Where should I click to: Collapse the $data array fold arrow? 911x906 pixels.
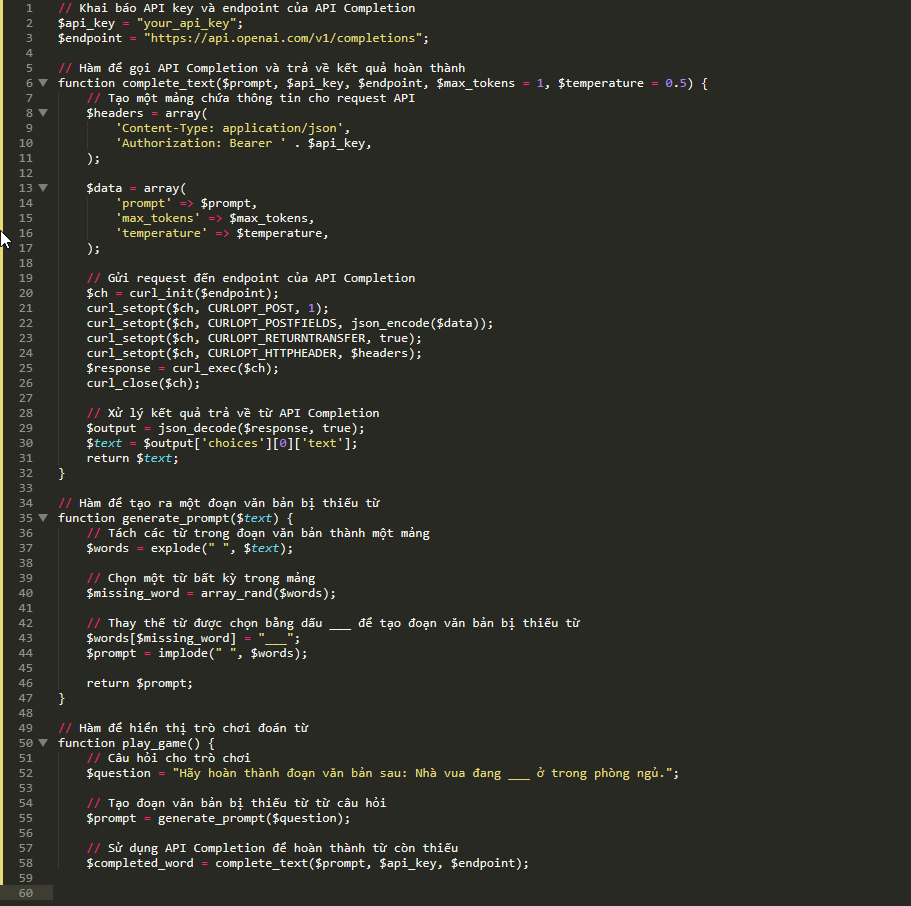tap(43, 188)
